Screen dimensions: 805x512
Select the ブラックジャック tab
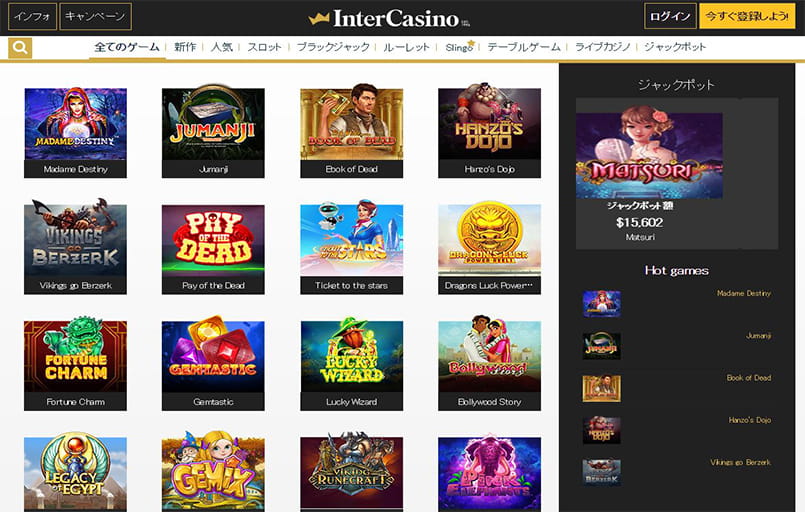point(333,47)
